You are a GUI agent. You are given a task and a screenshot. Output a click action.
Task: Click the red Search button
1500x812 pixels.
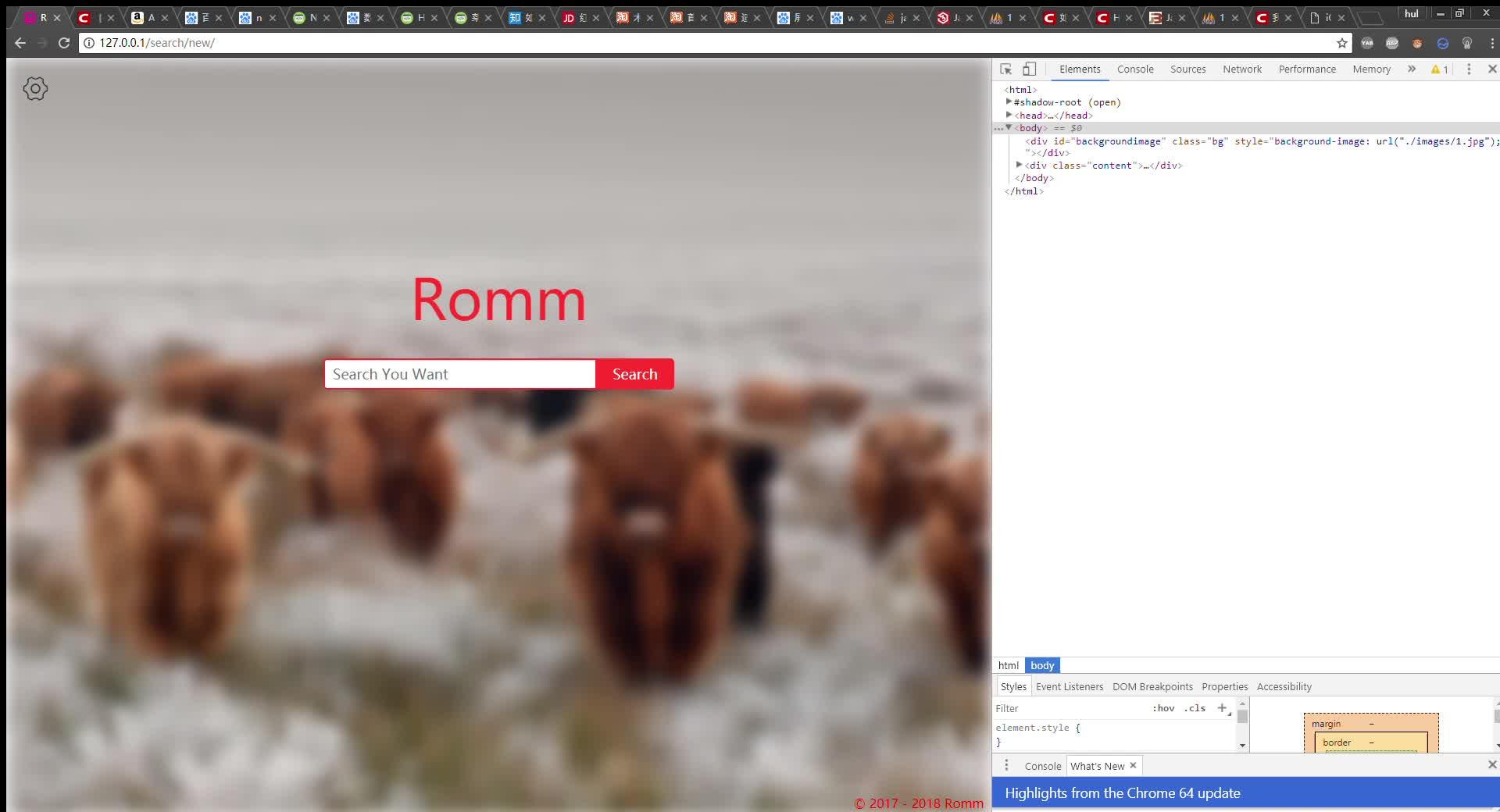pyautogui.click(x=634, y=374)
